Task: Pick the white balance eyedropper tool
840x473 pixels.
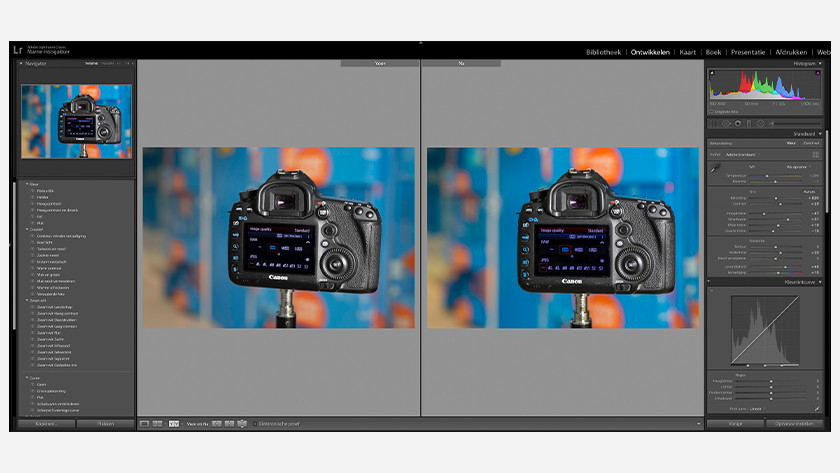Action: [715, 168]
